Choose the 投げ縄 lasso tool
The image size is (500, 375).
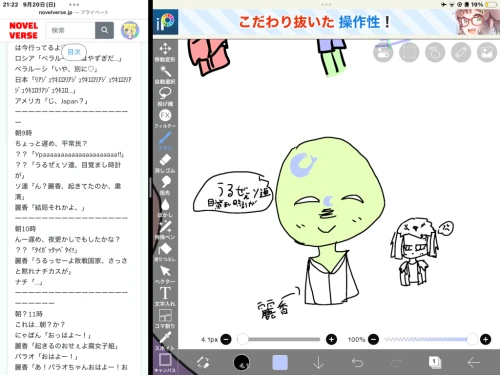click(x=165, y=97)
